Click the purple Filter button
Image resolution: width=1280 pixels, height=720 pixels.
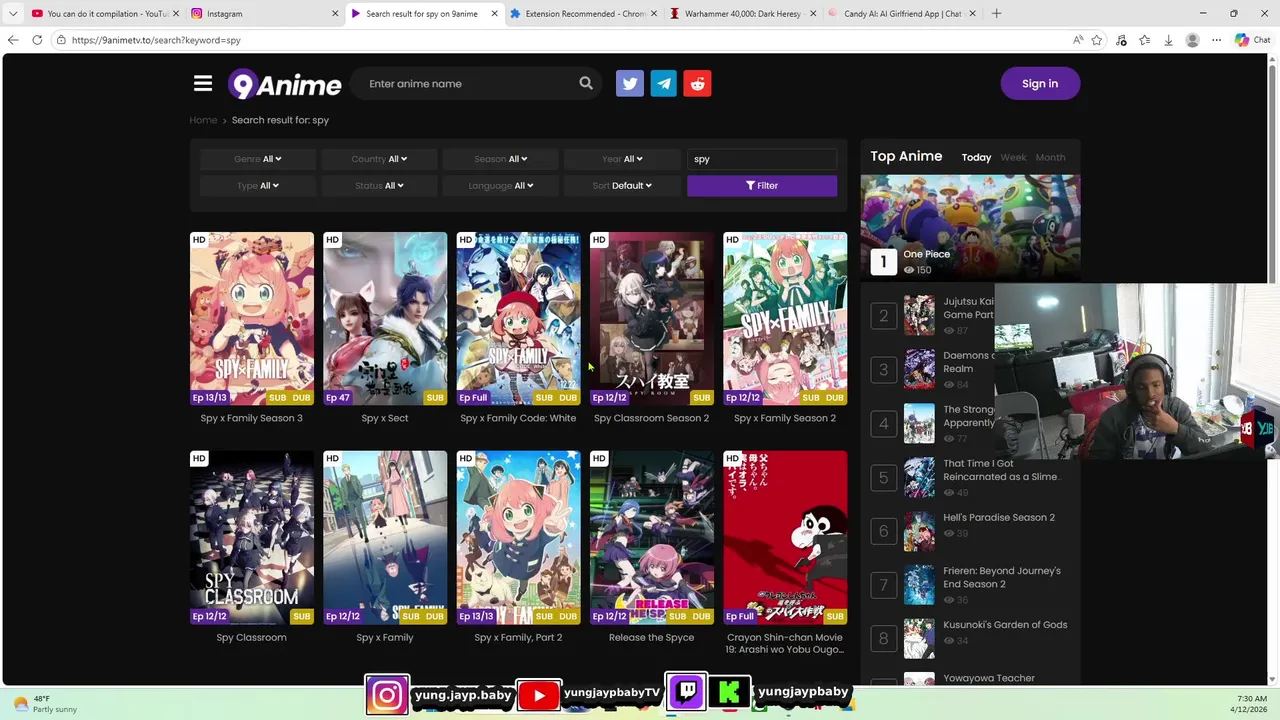point(762,185)
